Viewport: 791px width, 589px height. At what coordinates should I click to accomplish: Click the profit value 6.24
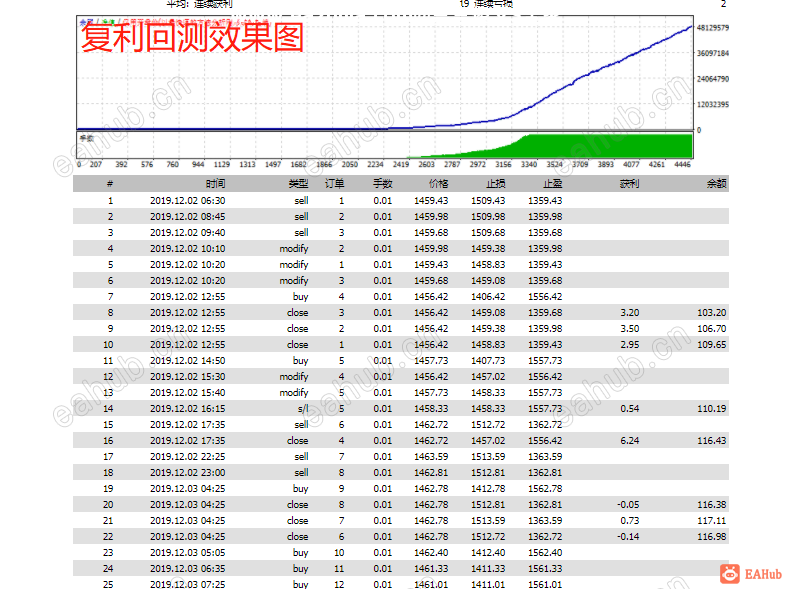point(630,441)
